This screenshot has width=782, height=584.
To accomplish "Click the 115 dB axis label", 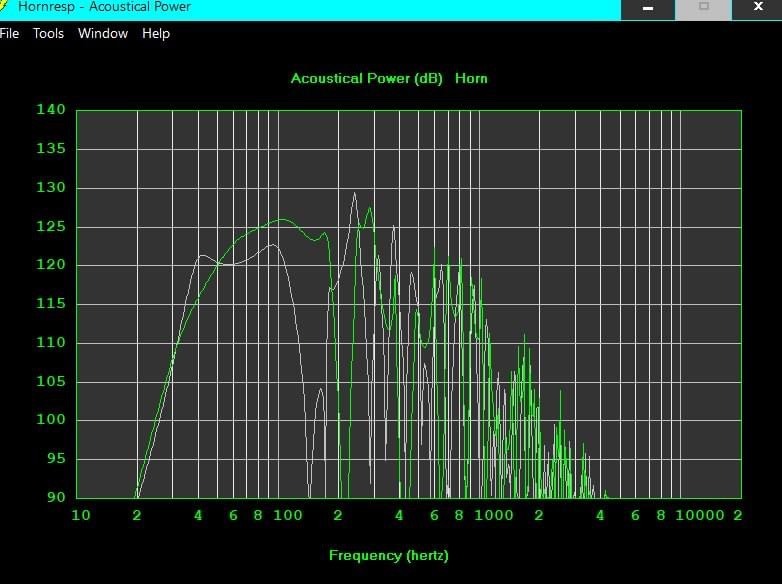I will (51, 303).
